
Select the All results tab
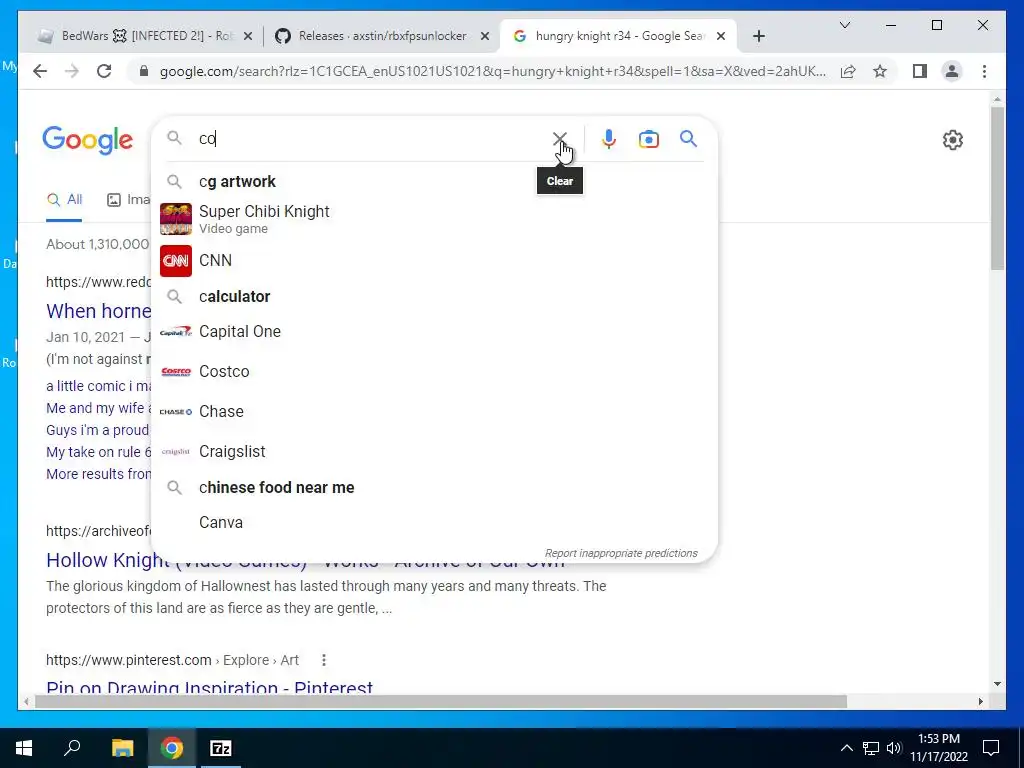64,199
